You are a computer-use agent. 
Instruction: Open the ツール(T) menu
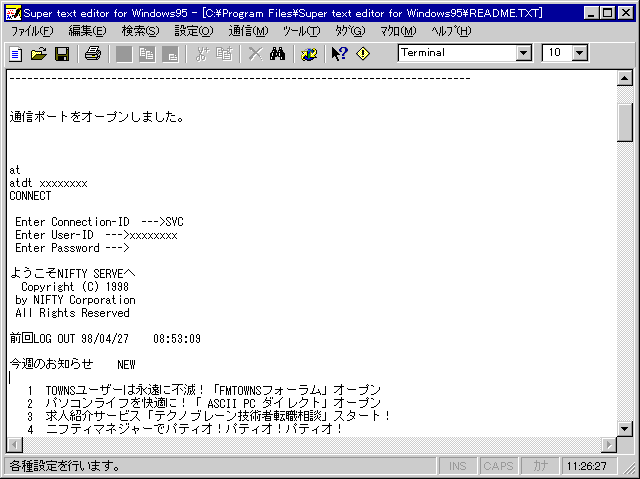pyautogui.click(x=301, y=31)
